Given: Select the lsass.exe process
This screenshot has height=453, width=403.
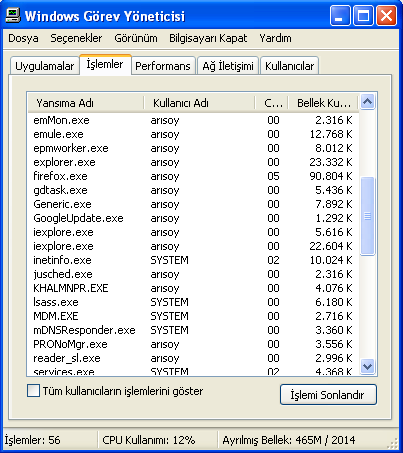Looking at the screenshot, I should (x=193, y=302).
